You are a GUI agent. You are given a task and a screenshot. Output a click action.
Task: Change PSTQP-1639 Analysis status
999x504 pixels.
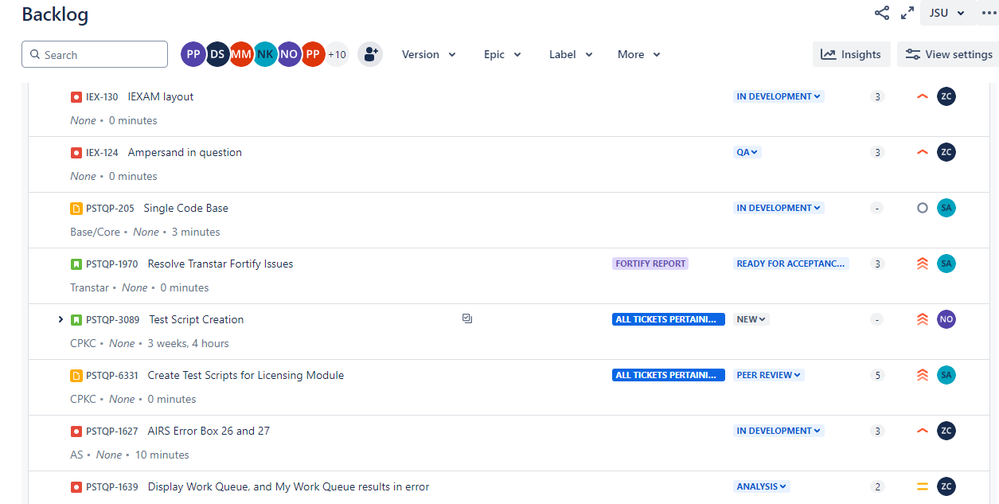tap(761, 487)
